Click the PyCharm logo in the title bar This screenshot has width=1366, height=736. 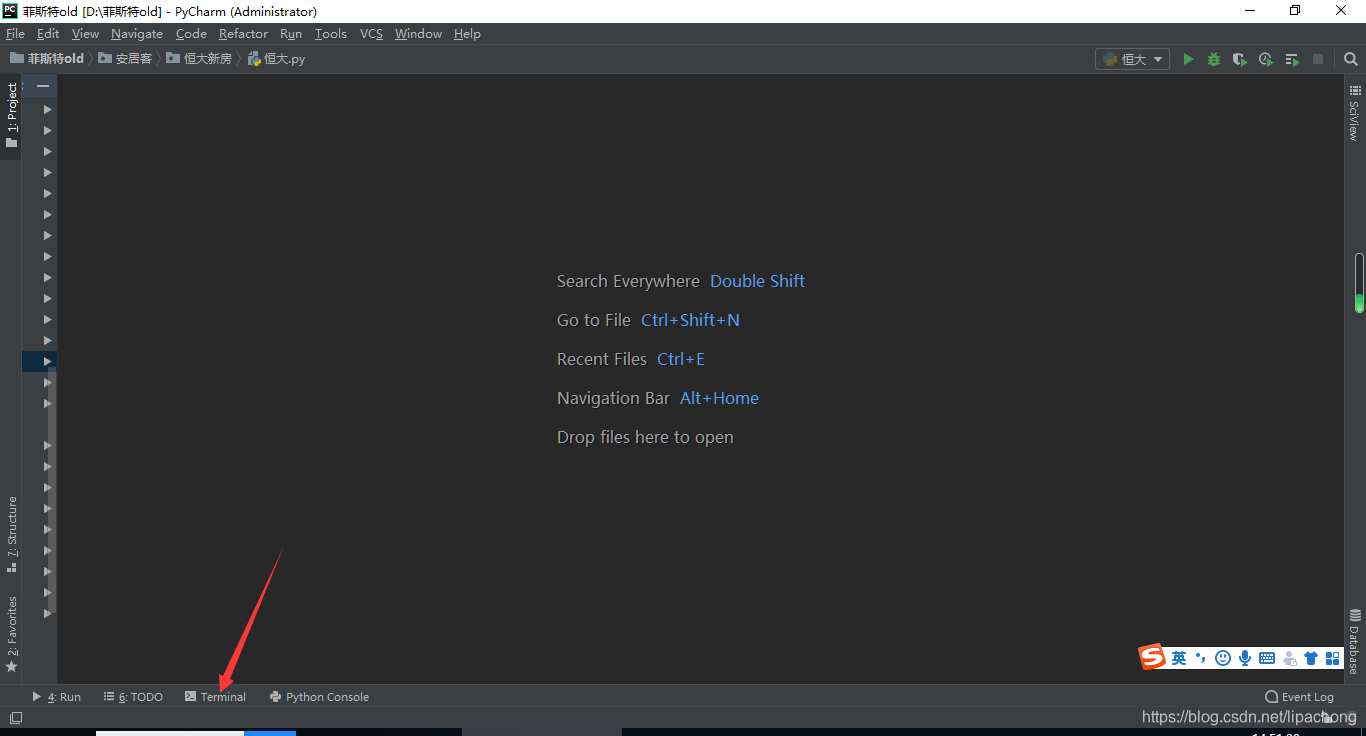coord(10,11)
